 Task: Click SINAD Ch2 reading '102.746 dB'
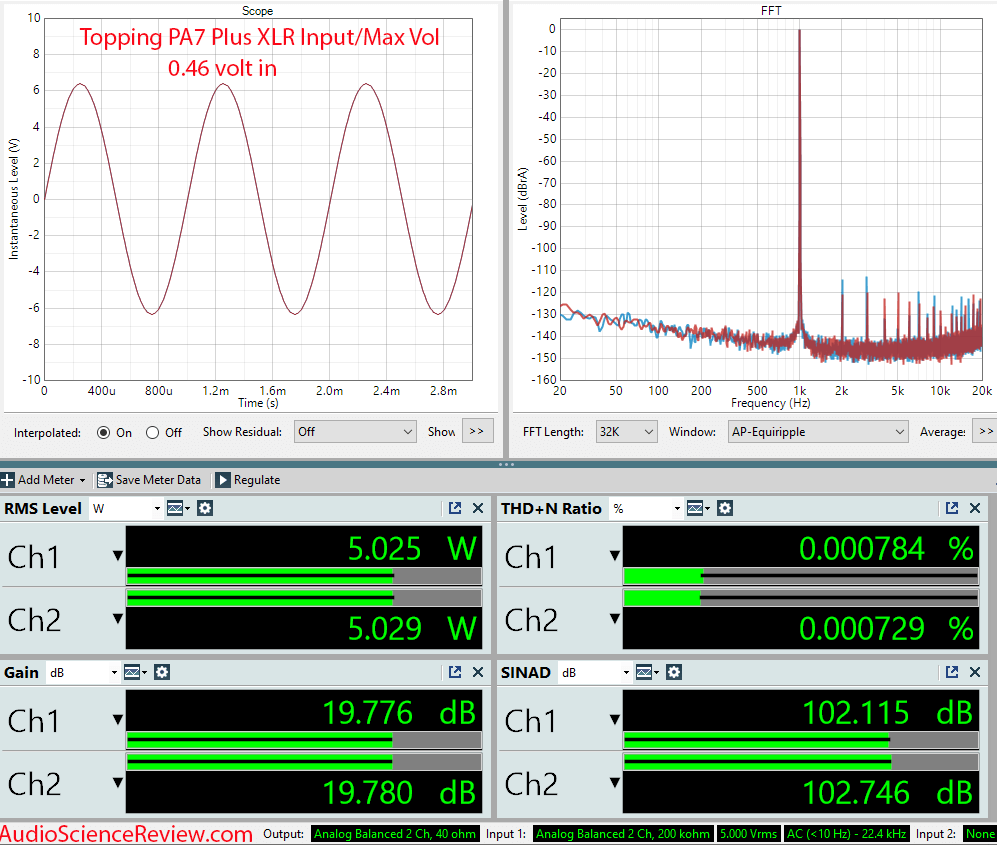pyautogui.click(x=888, y=792)
